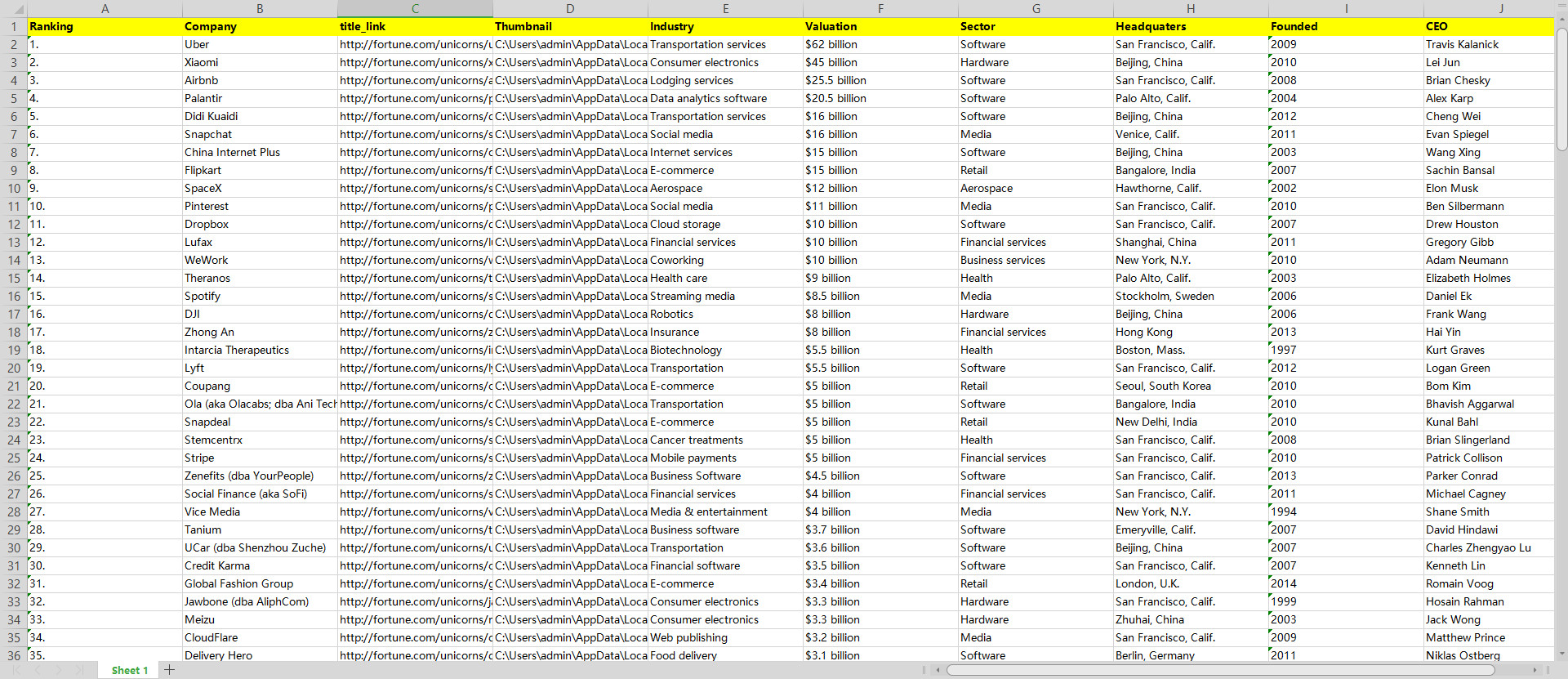Select row 30 header number
The width and height of the screenshot is (1568, 679).
14,547
